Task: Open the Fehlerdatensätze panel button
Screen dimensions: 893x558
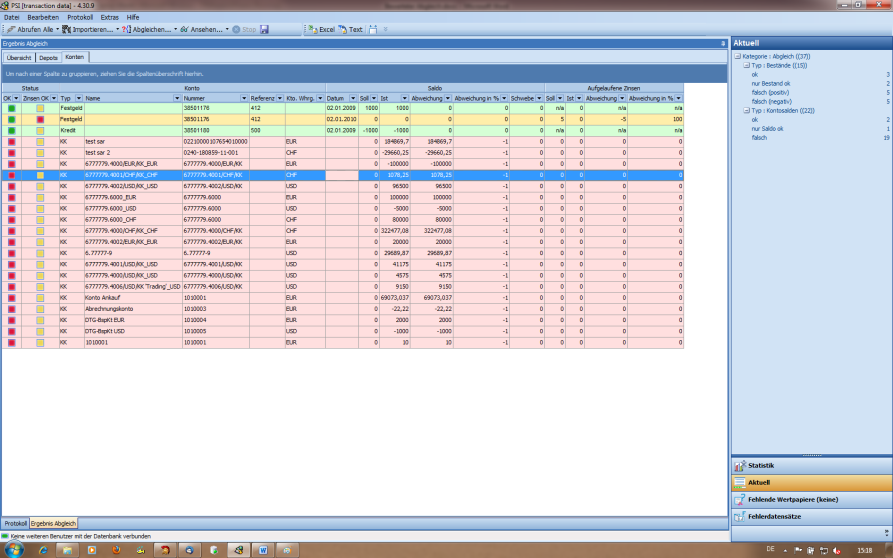Action: pyautogui.click(x=773, y=516)
